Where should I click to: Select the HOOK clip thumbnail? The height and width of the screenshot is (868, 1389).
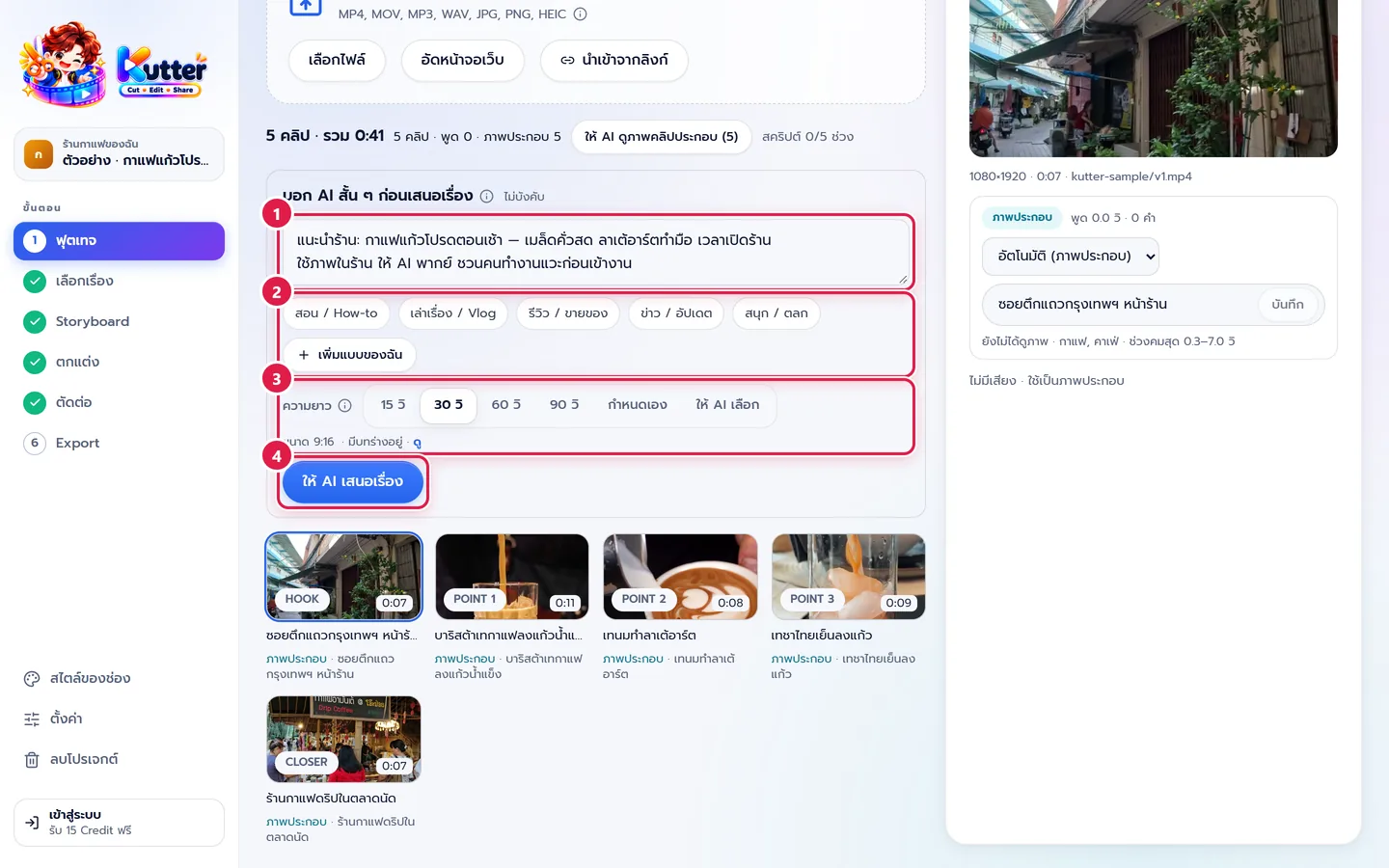point(344,577)
